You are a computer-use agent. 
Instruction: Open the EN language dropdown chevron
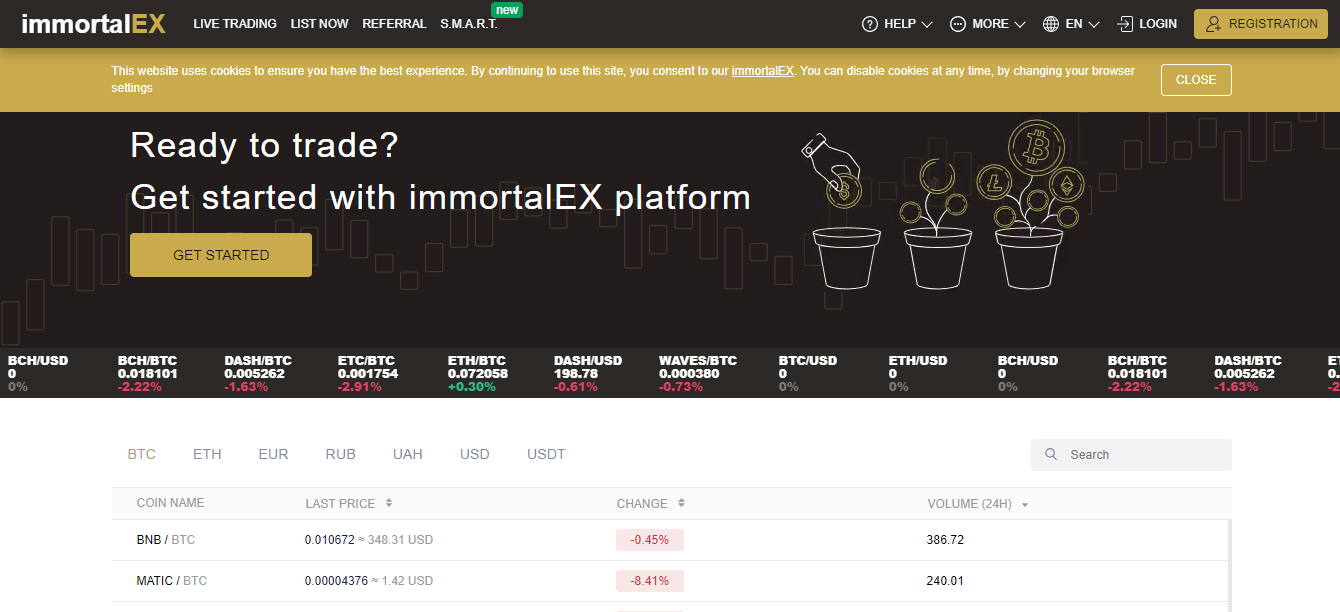(x=1094, y=24)
